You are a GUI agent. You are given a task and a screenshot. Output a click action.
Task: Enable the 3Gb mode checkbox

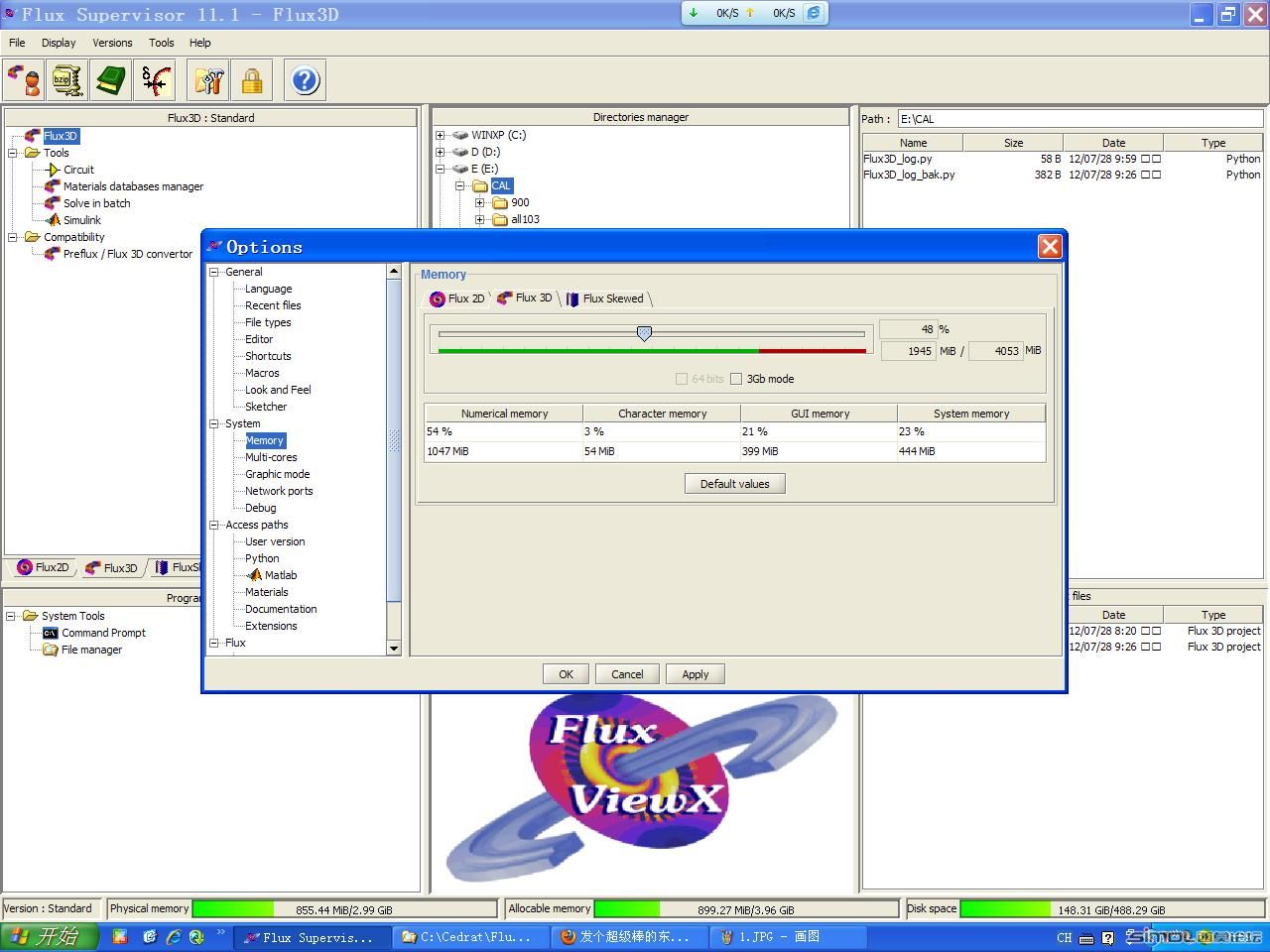[x=736, y=379]
